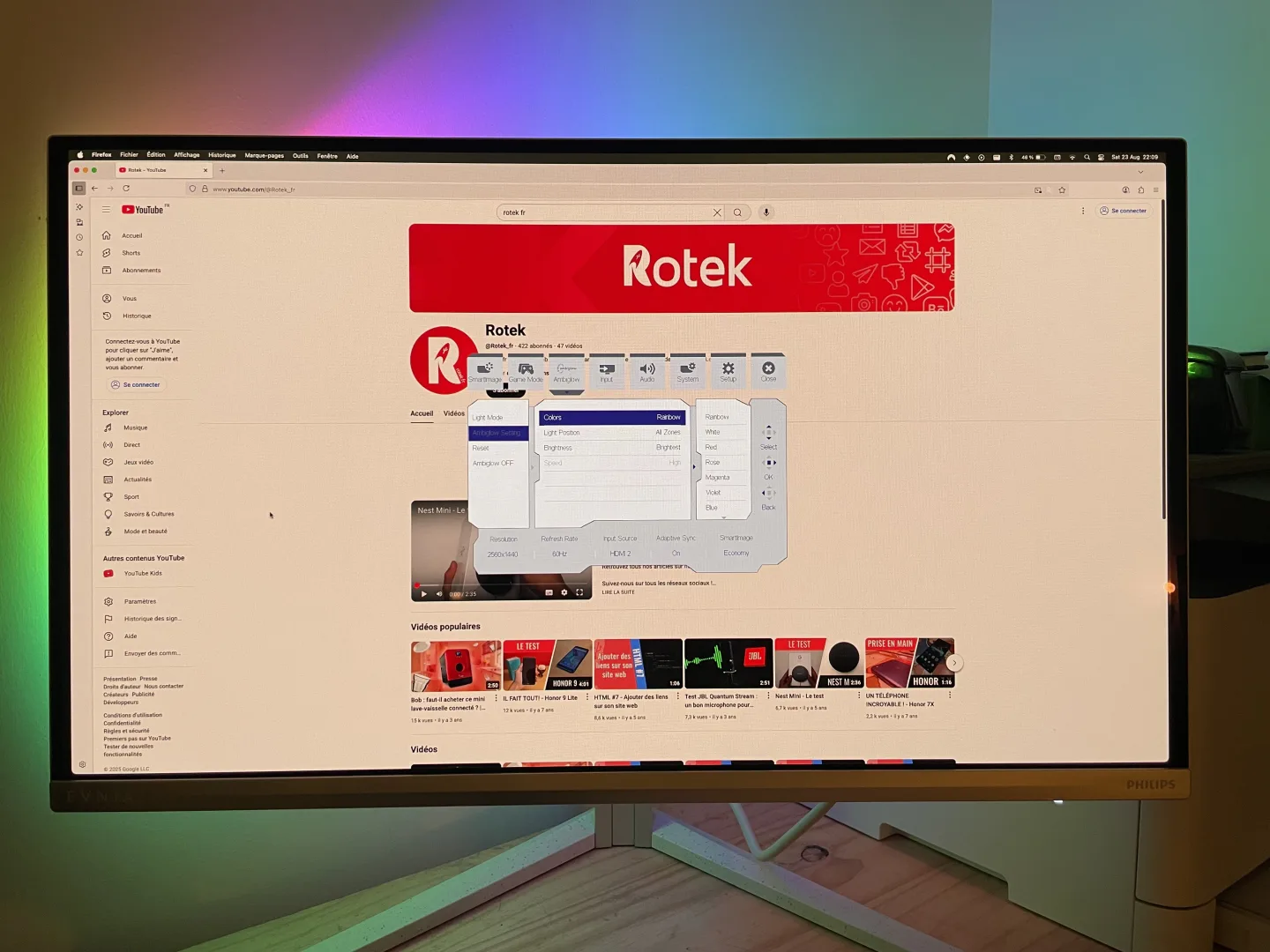The width and height of the screenshot is (1270, 952).
Task: Open the Input OSD icon
Action: [x=607, y=371]
